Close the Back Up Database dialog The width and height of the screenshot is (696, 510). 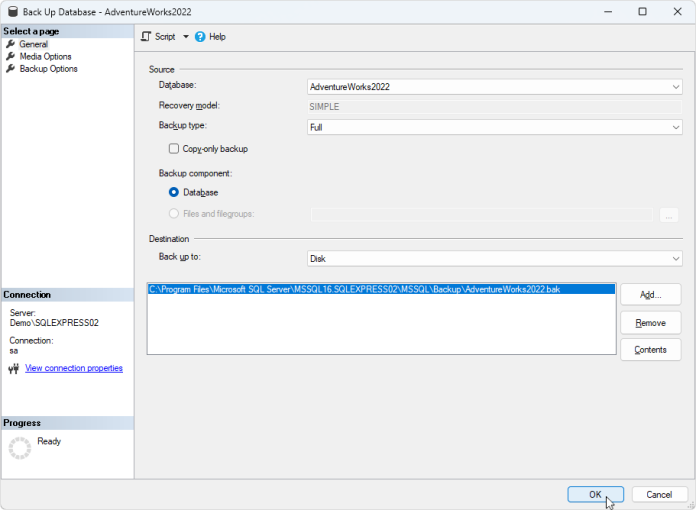click(677, 12)
